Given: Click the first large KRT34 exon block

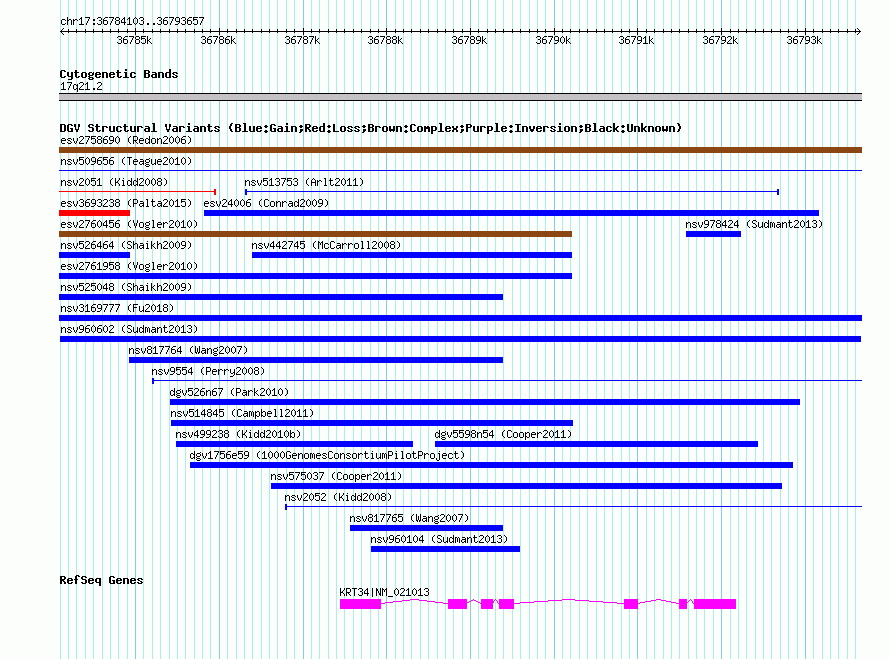Looking at the screenshot, I should point(360,604).
